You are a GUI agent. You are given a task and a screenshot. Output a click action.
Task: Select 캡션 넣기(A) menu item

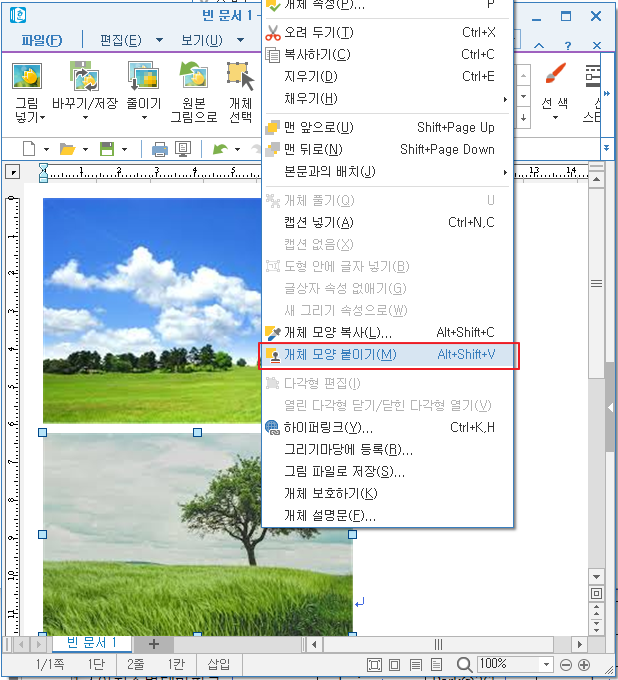click(x=387, y=222)
